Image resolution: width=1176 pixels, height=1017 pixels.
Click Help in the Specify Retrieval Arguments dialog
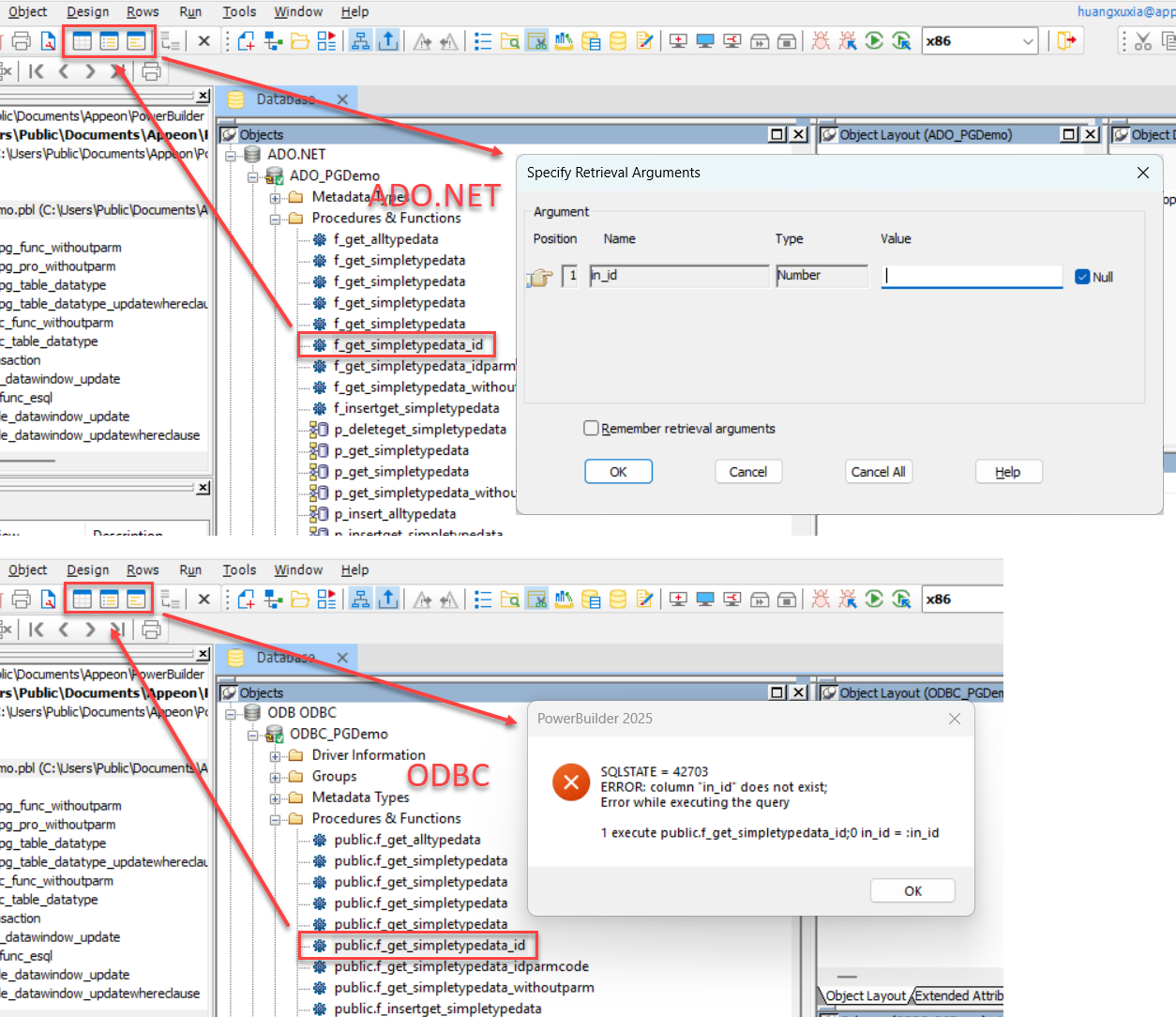click(1007, 472)
